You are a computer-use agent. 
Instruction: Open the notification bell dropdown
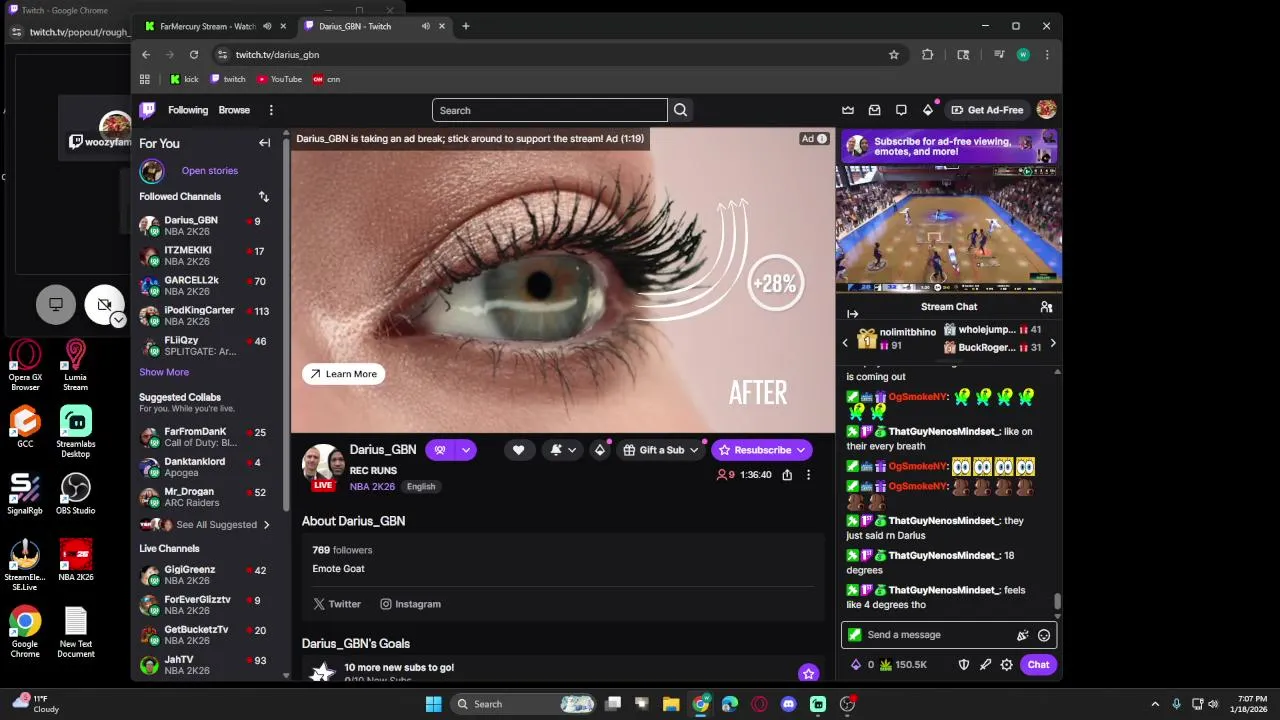click(563, 450)
